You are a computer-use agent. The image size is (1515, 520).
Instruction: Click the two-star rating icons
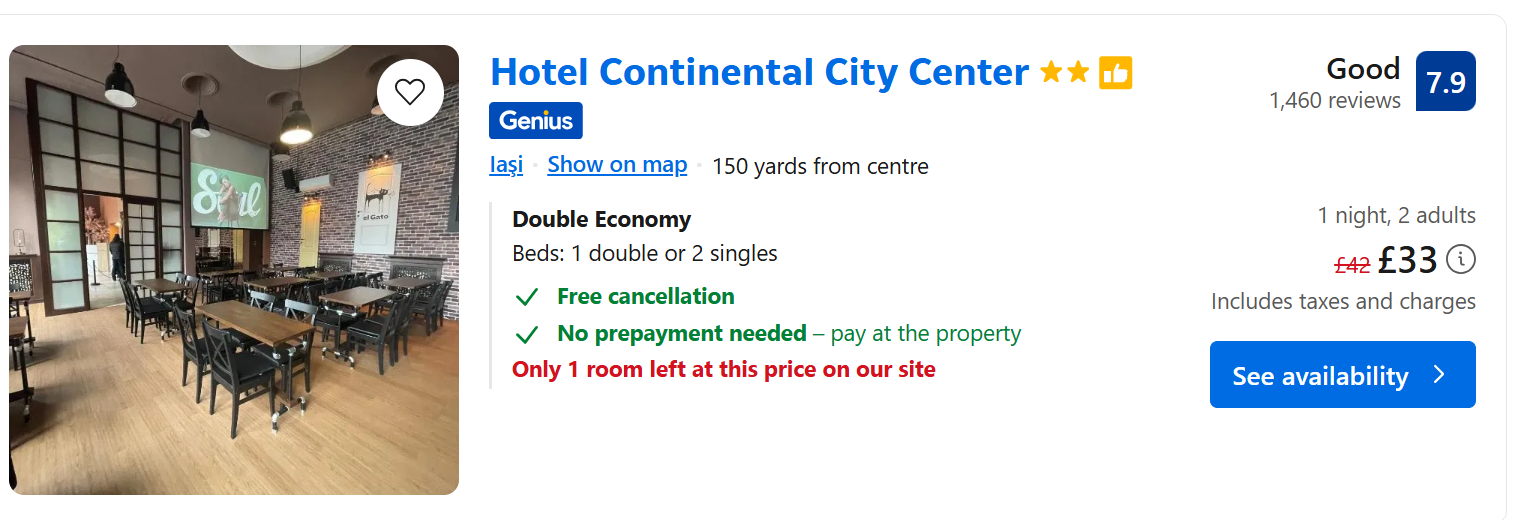(x=1064, y=73)
